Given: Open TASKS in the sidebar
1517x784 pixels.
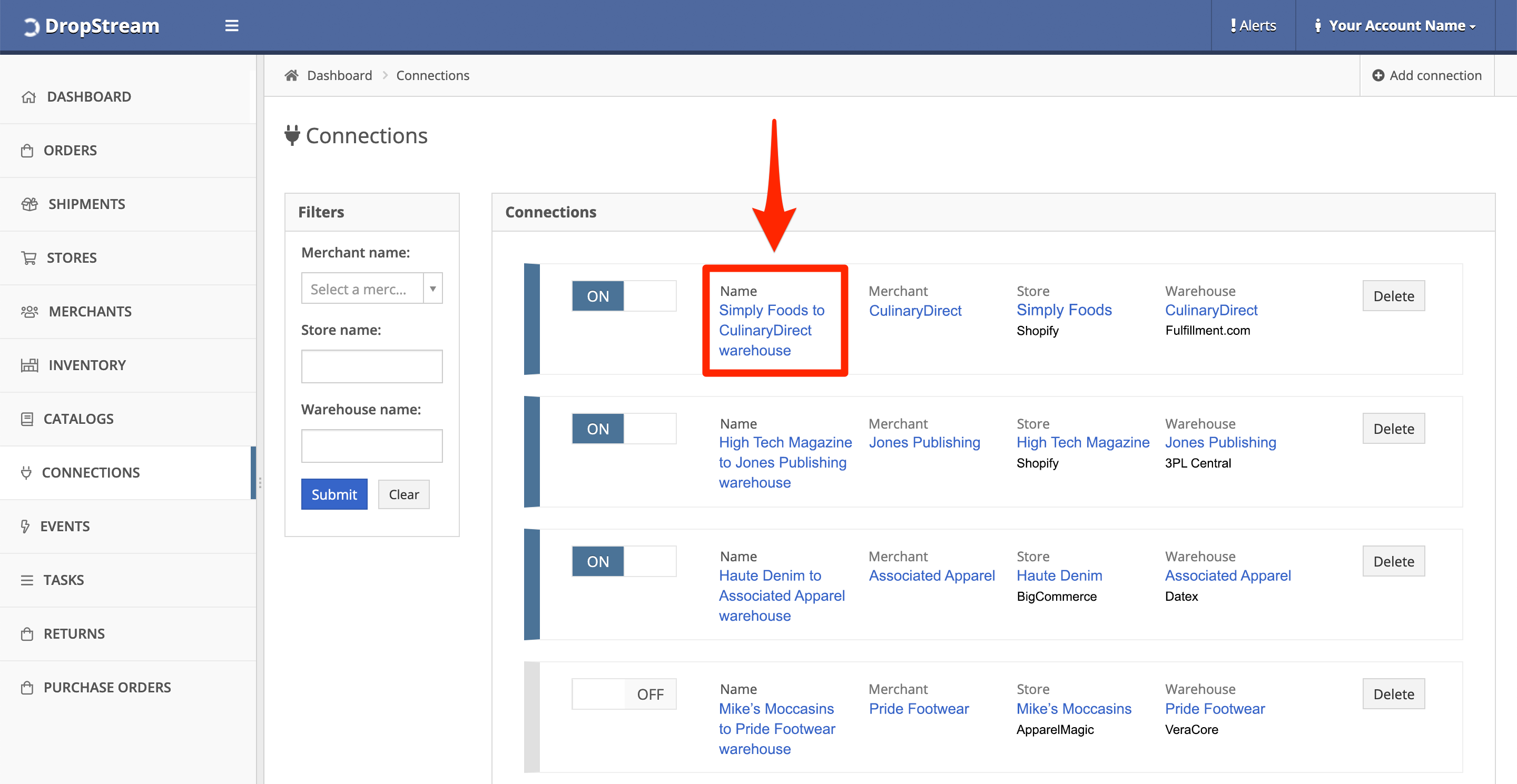Looking at the screenshot, I should tap(128, 580).
